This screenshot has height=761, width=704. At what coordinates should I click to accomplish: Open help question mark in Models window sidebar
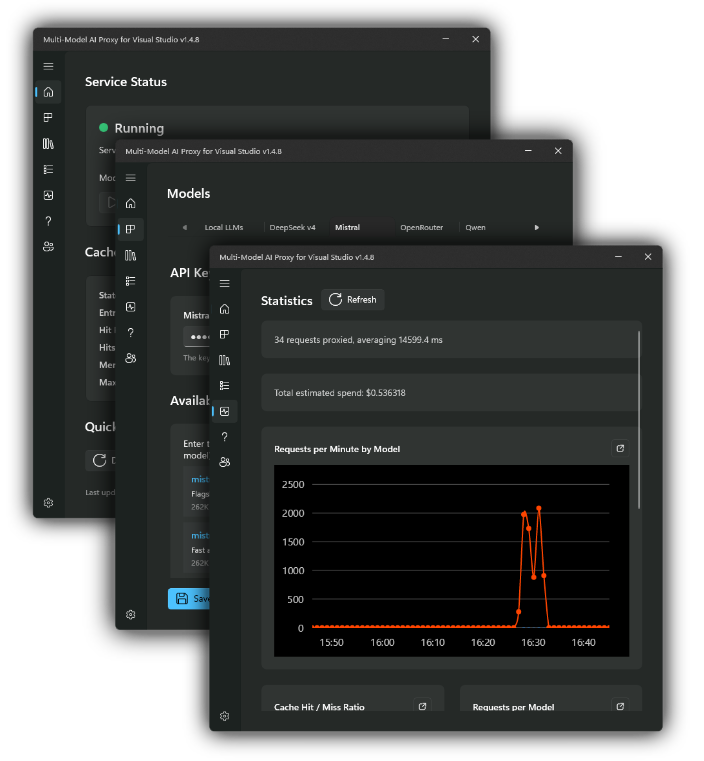[131, 332]
